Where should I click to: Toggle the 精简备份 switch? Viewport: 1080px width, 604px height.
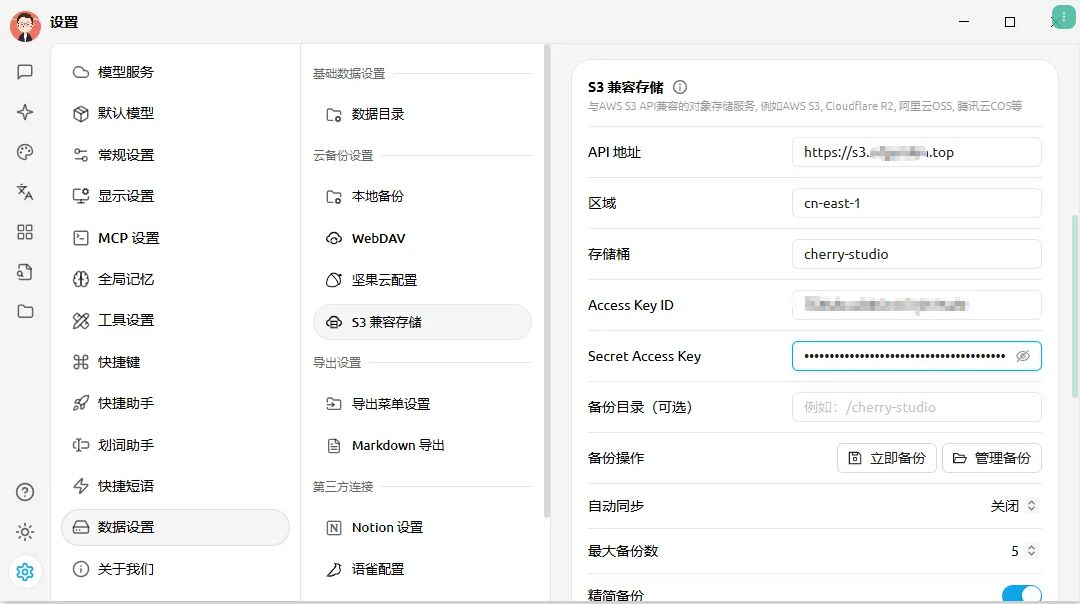[1021, 595]
